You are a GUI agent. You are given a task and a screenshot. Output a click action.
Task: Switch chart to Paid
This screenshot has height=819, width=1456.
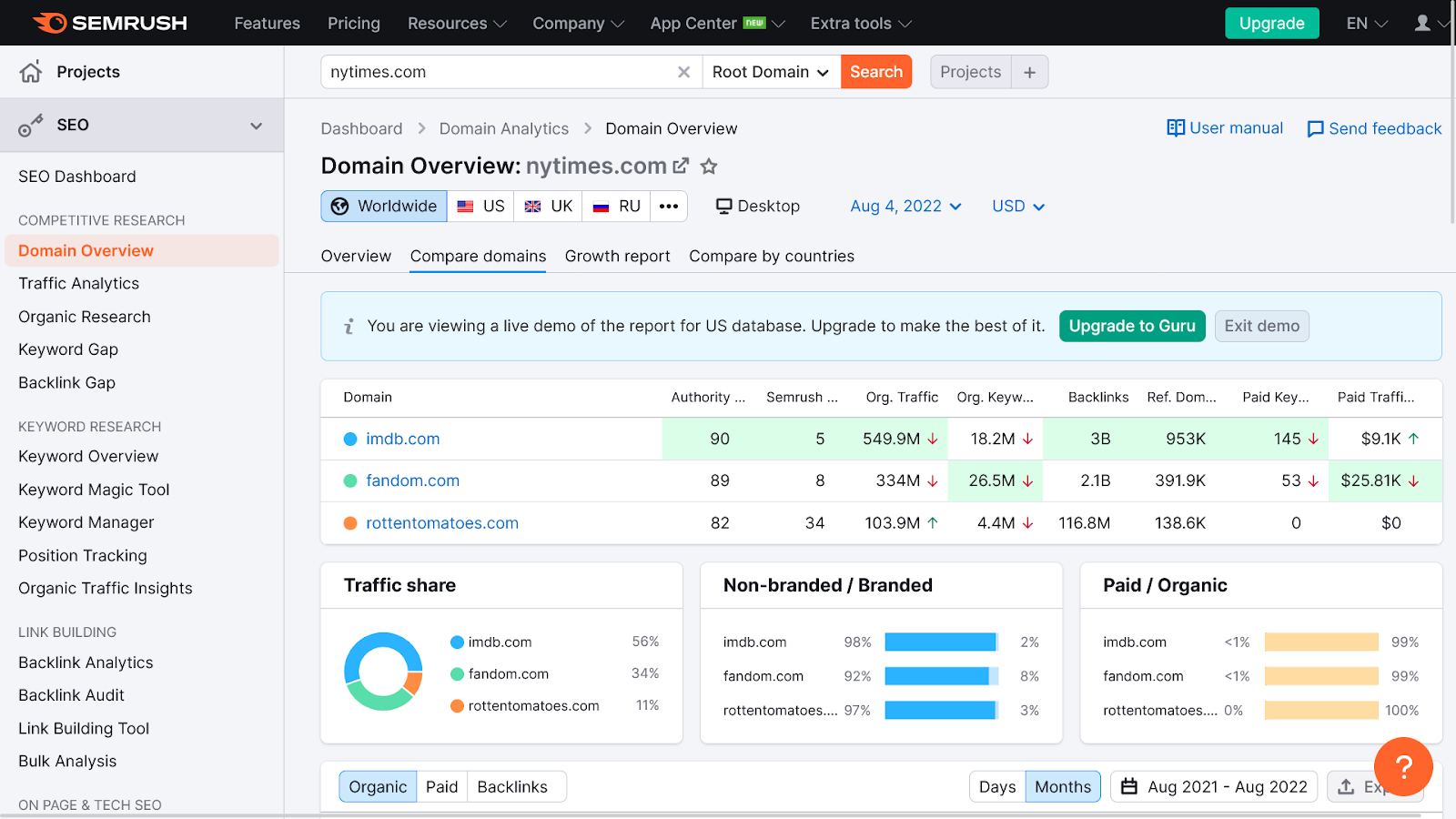tap(442, 786)
